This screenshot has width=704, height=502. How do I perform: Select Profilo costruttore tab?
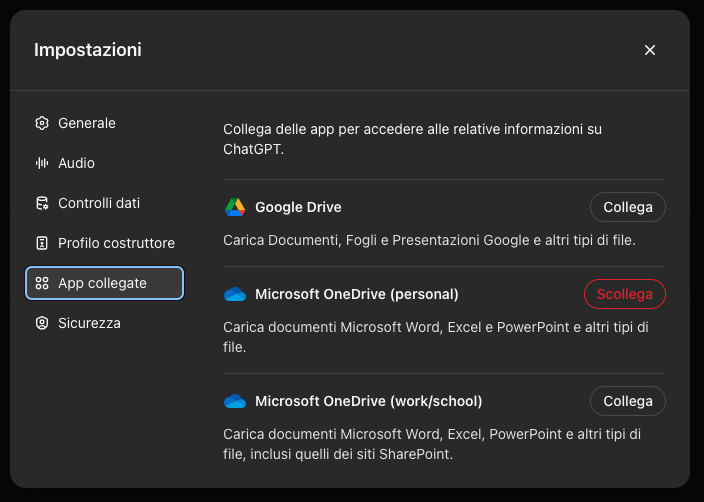[x=104, y=243]
